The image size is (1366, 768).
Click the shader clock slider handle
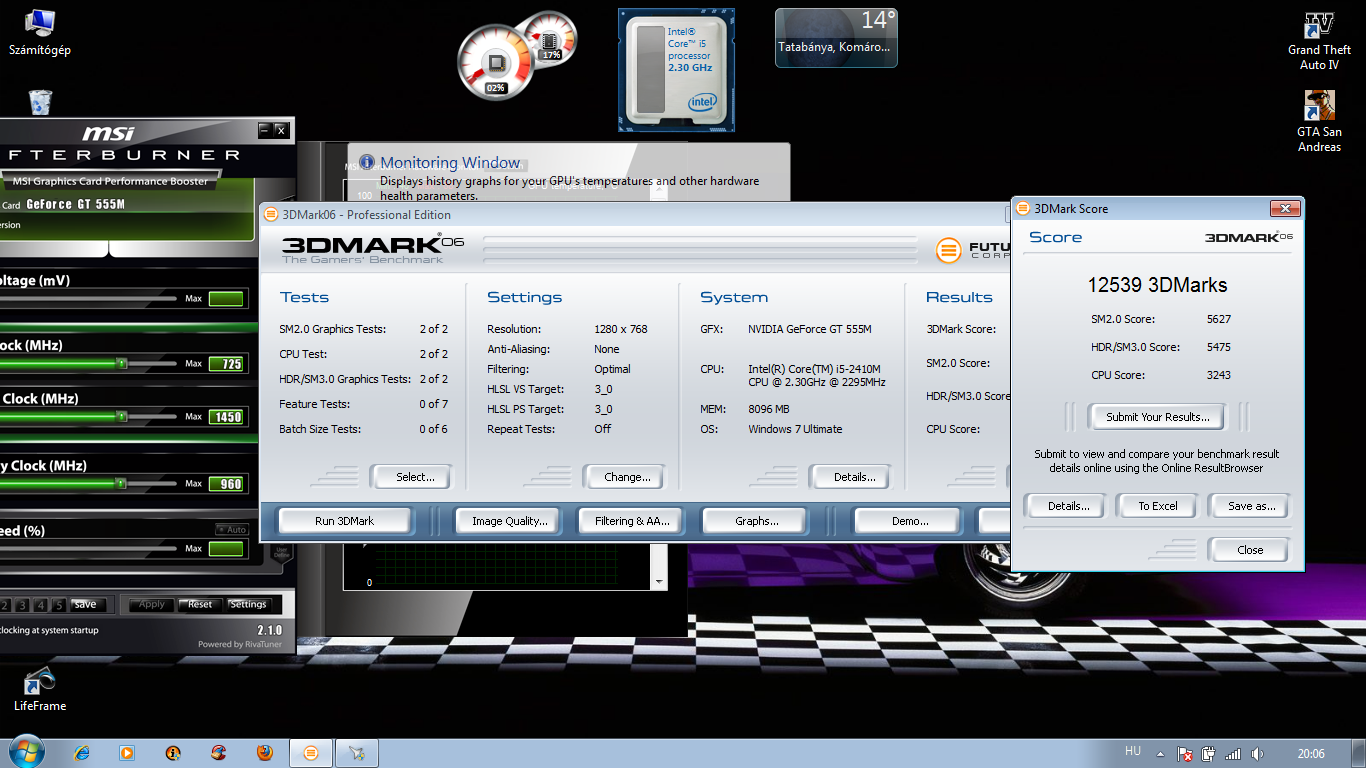[121, 416]
